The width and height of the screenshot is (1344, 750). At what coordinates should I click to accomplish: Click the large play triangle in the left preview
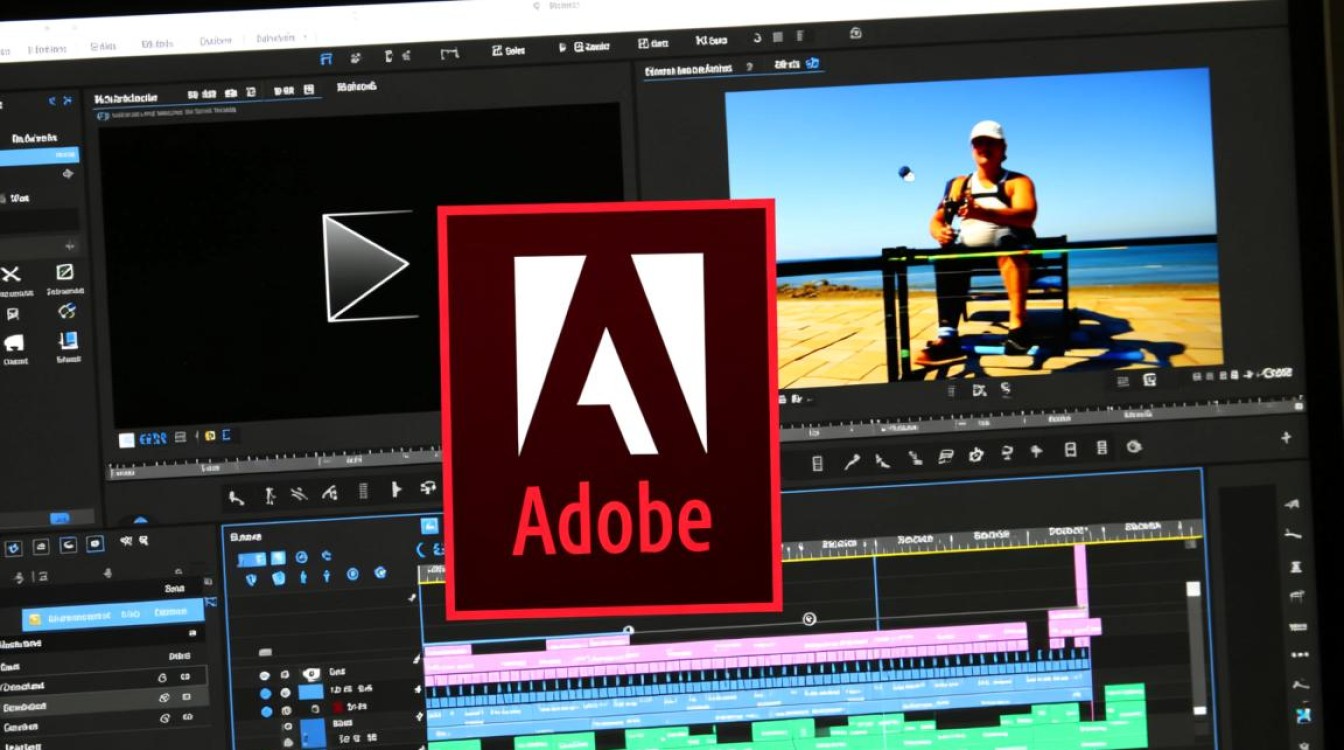click(x=366, y=266)
